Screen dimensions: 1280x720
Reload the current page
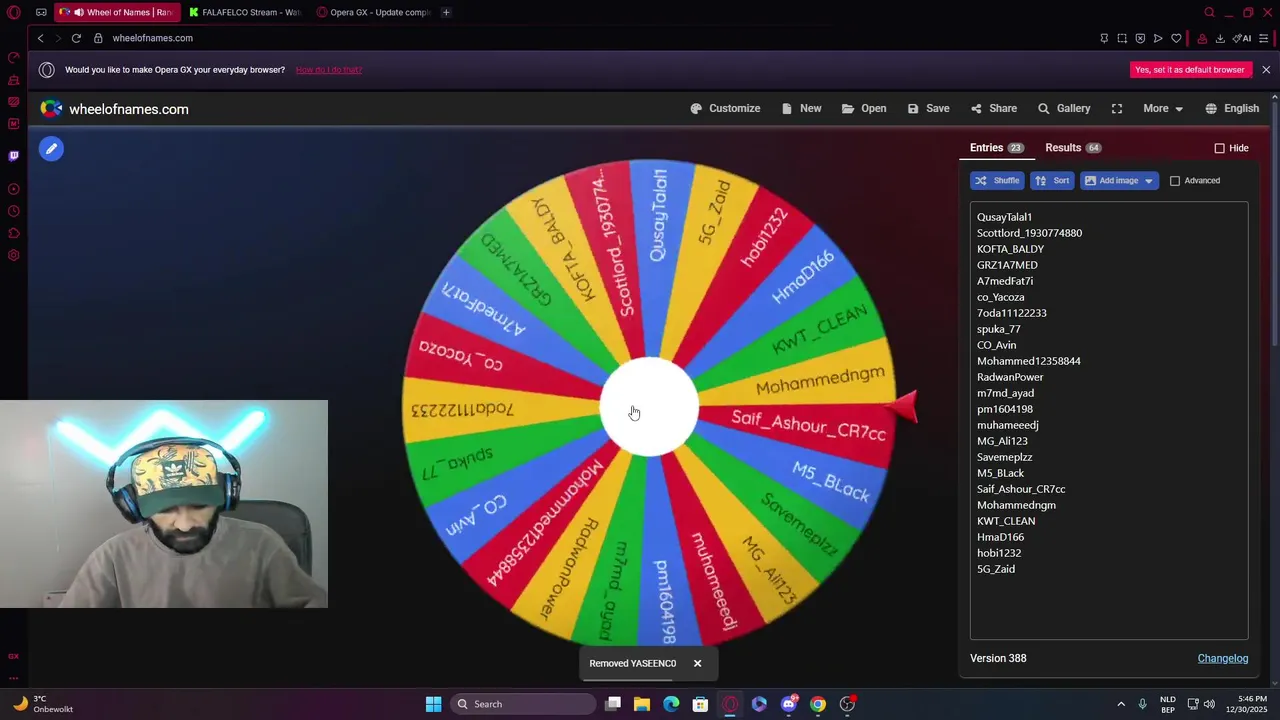pyautogui.click(x=76, y=38)
